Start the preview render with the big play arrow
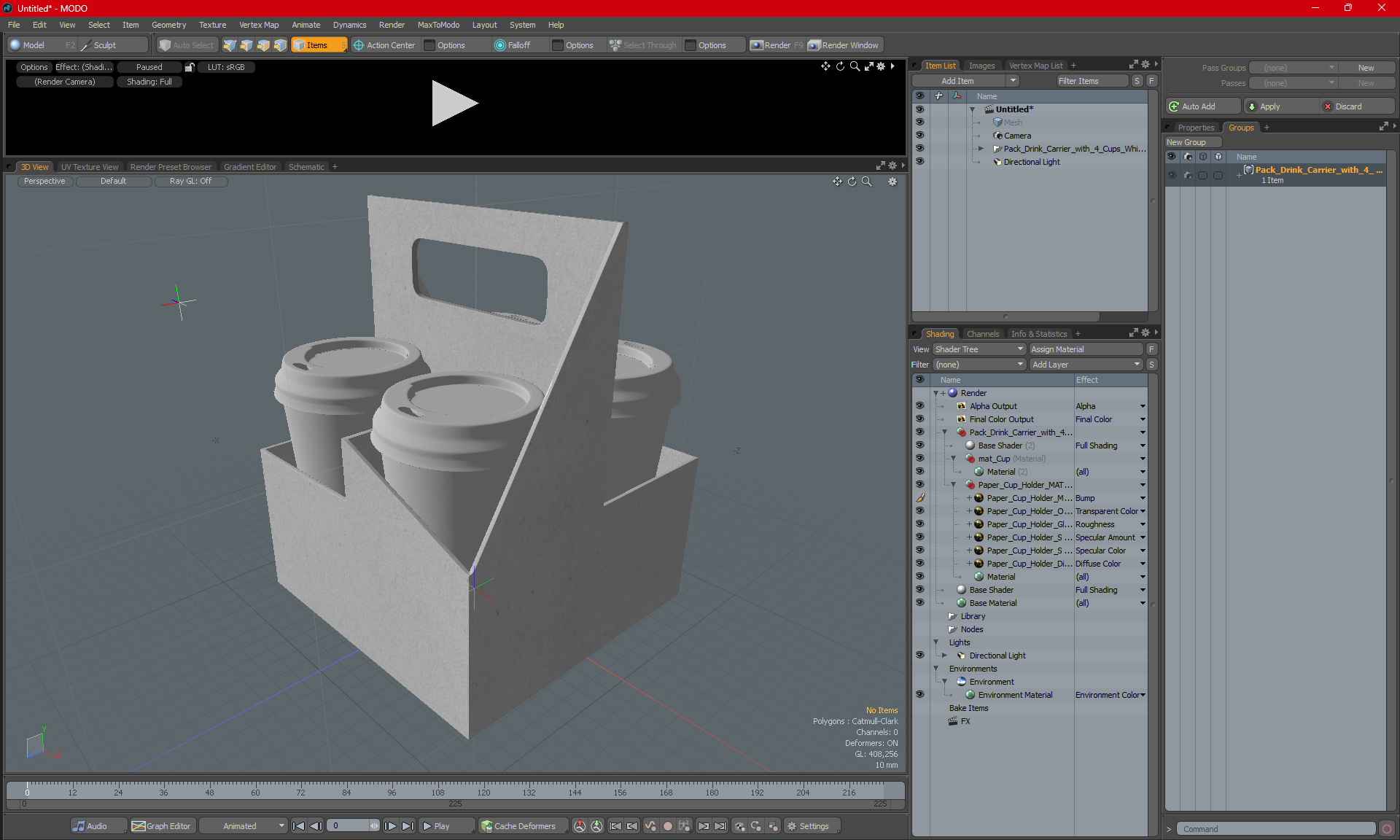This screenshot has height=840, width=1400. click(x=454, y=103)
